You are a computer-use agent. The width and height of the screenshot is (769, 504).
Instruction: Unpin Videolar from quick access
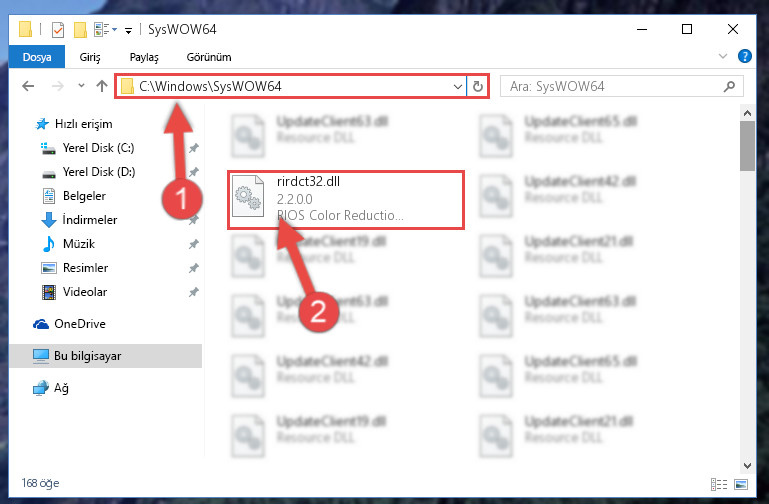[194, 292]
